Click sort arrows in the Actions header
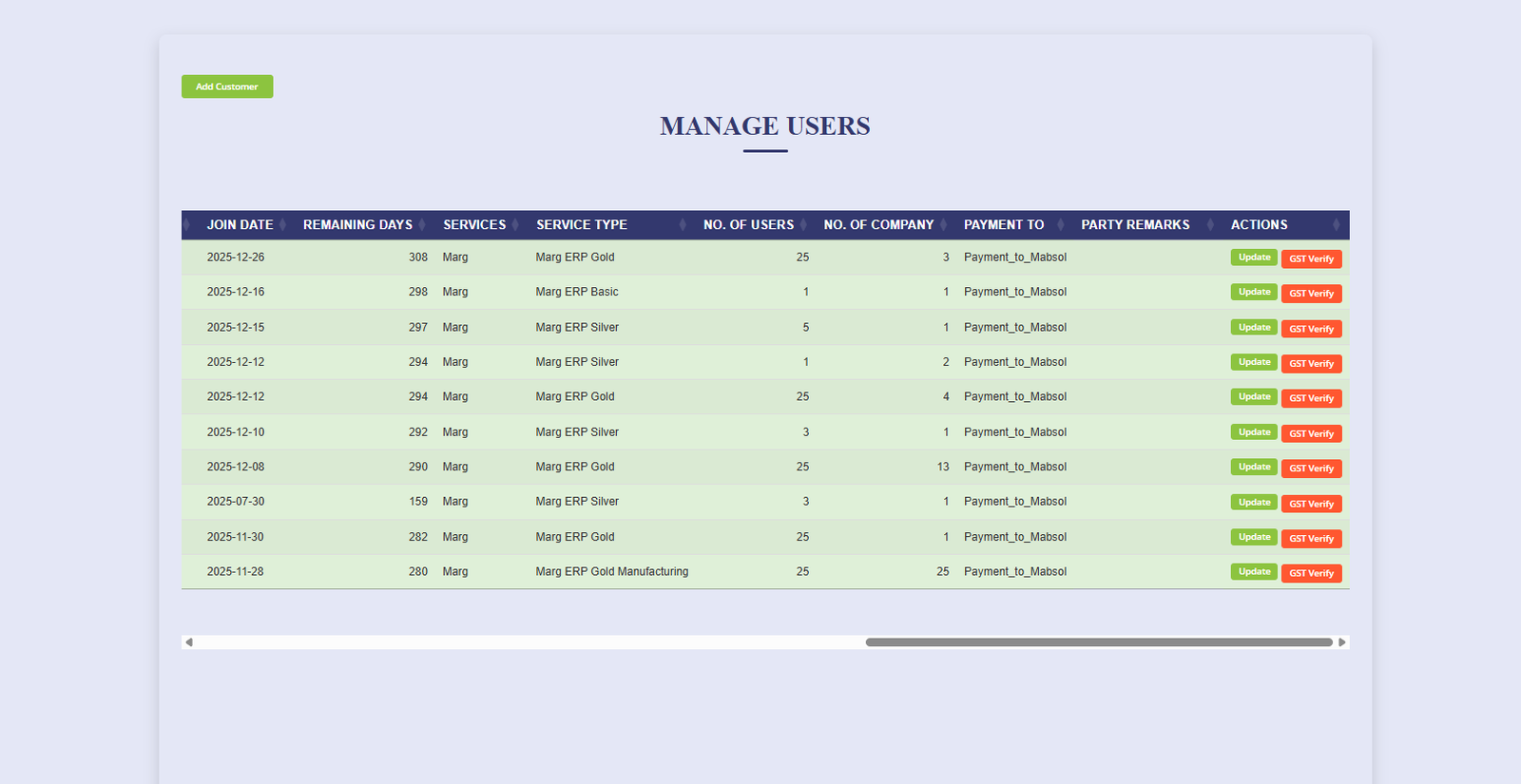 1336,225
